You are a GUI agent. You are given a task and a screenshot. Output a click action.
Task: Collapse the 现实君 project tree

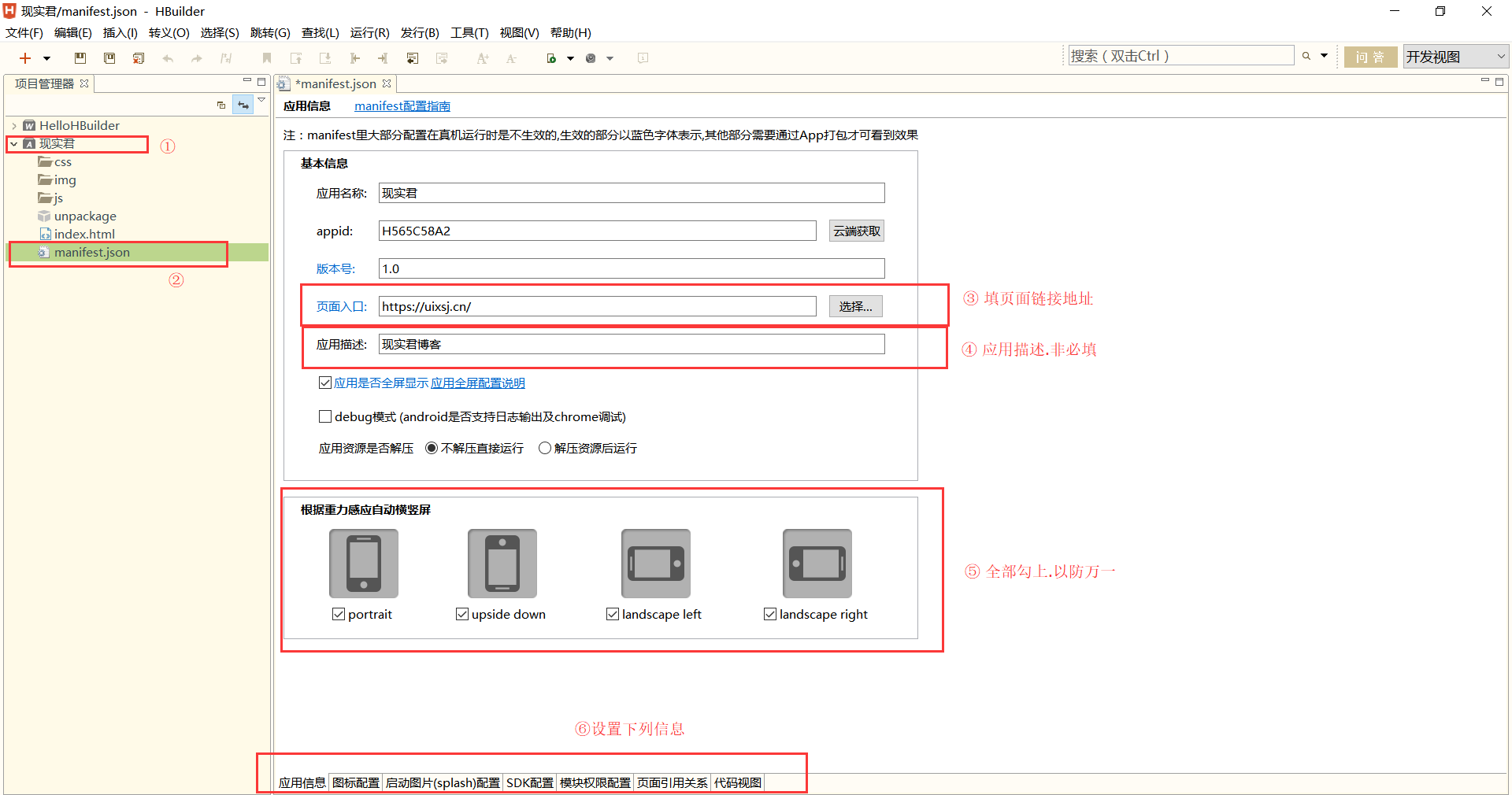(x=14, y=144)
